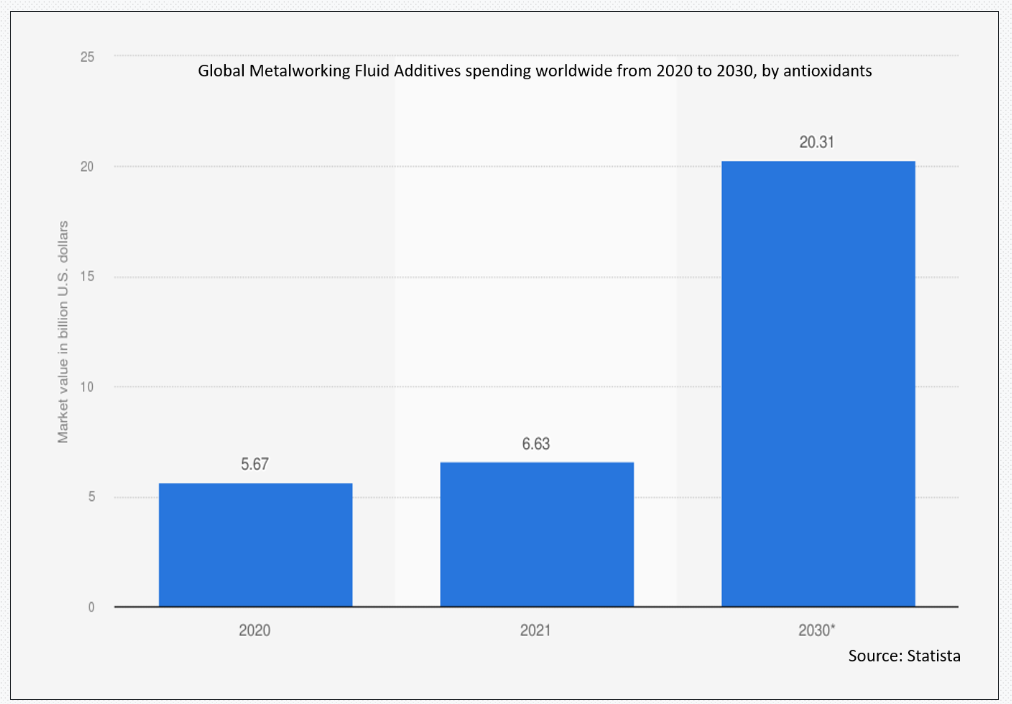Viewport: 1012px width, 704px height.
Task: Click the y-axis tick label 10
Action: point(87,387)
